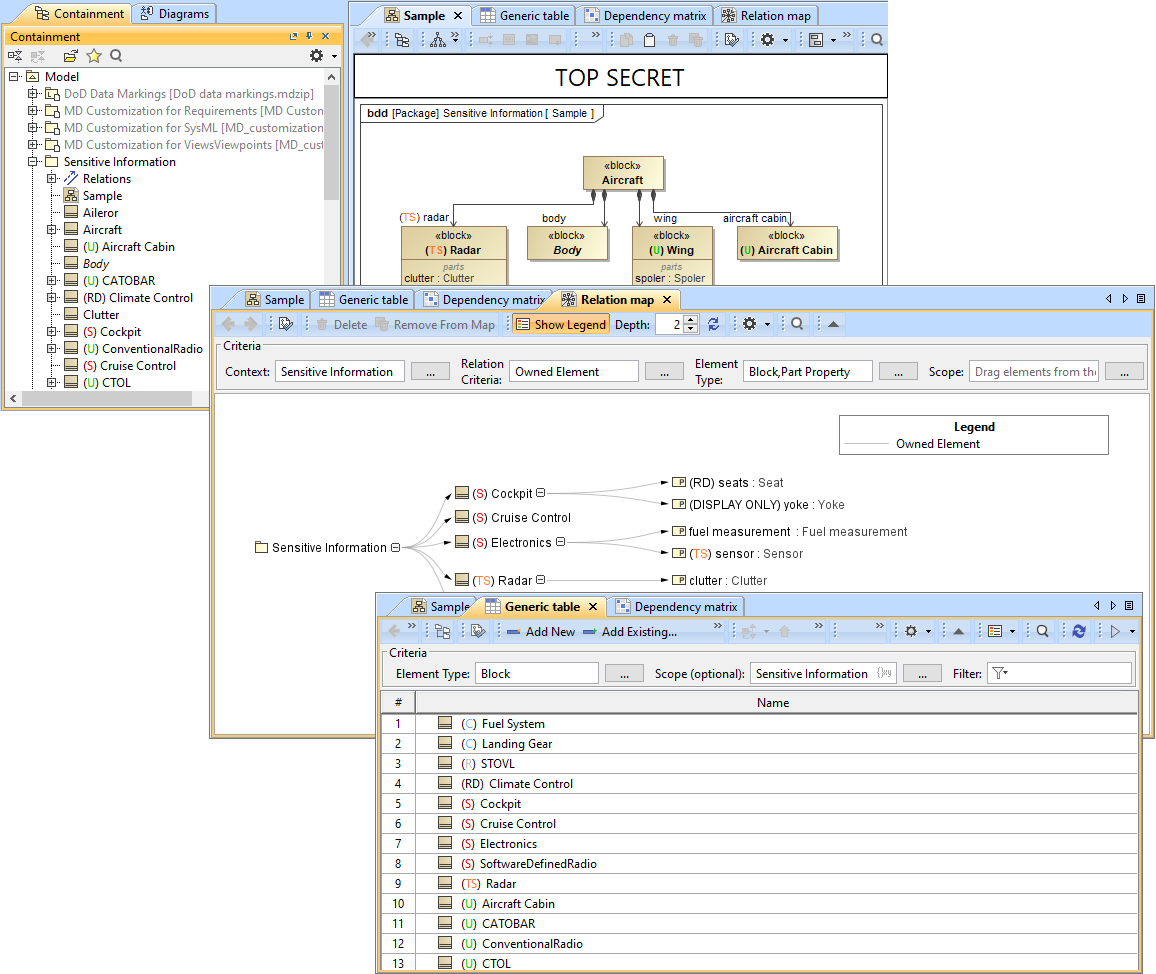Click the search icon in Containment toolbar

[116, 56]
